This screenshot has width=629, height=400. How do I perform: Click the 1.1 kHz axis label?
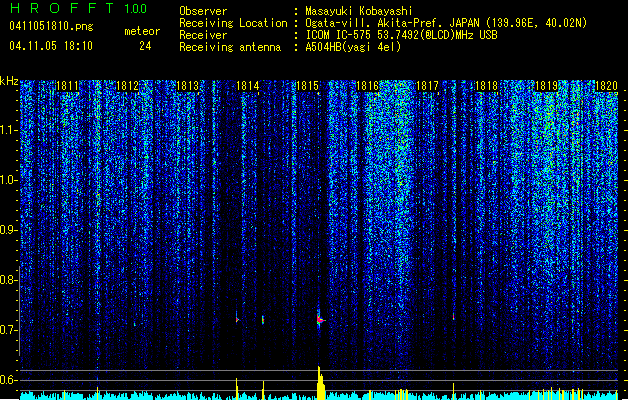coord(9,130)
